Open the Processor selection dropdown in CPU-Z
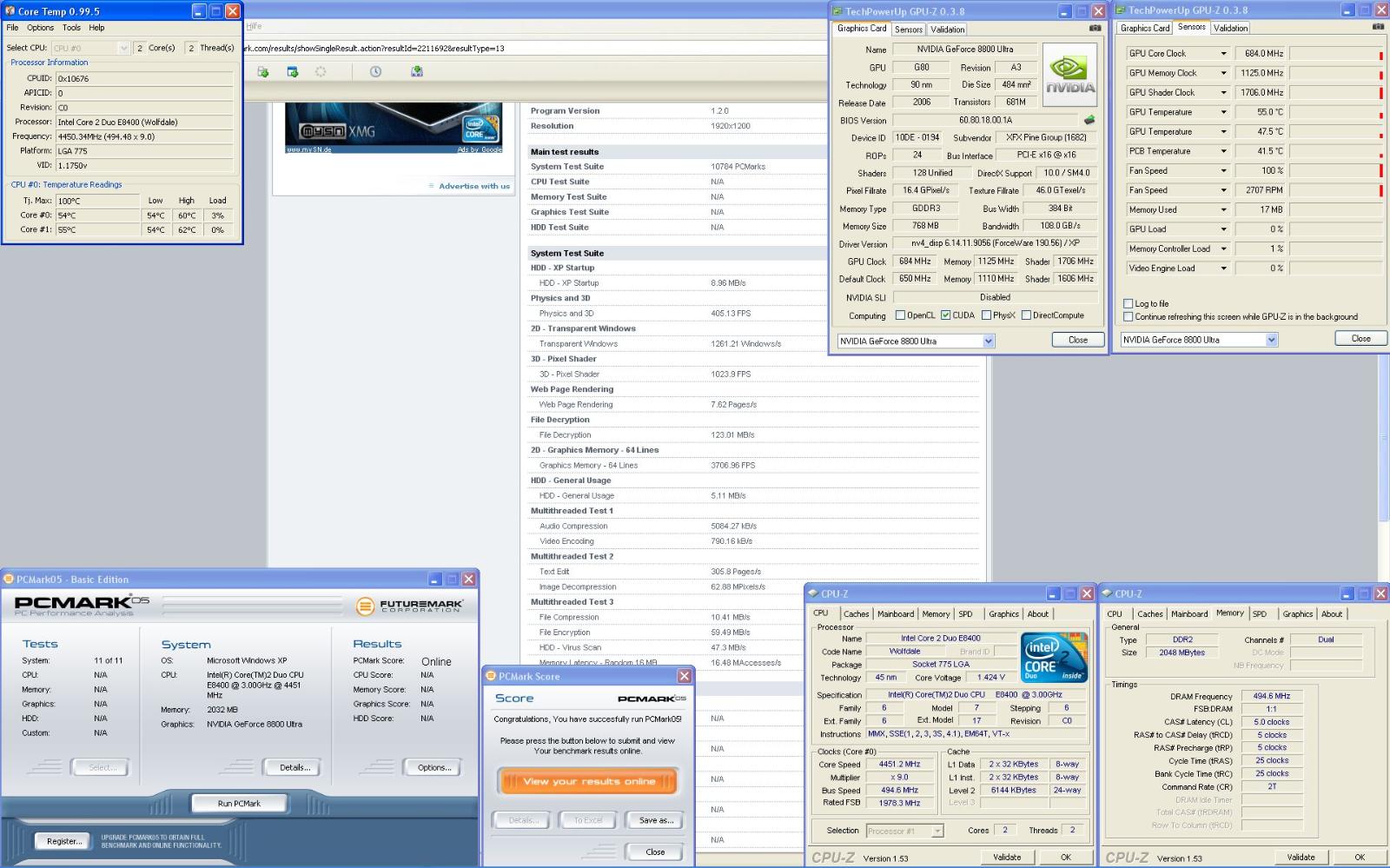The width and height of the screenshot is (1390, 868). coord(937,831)
